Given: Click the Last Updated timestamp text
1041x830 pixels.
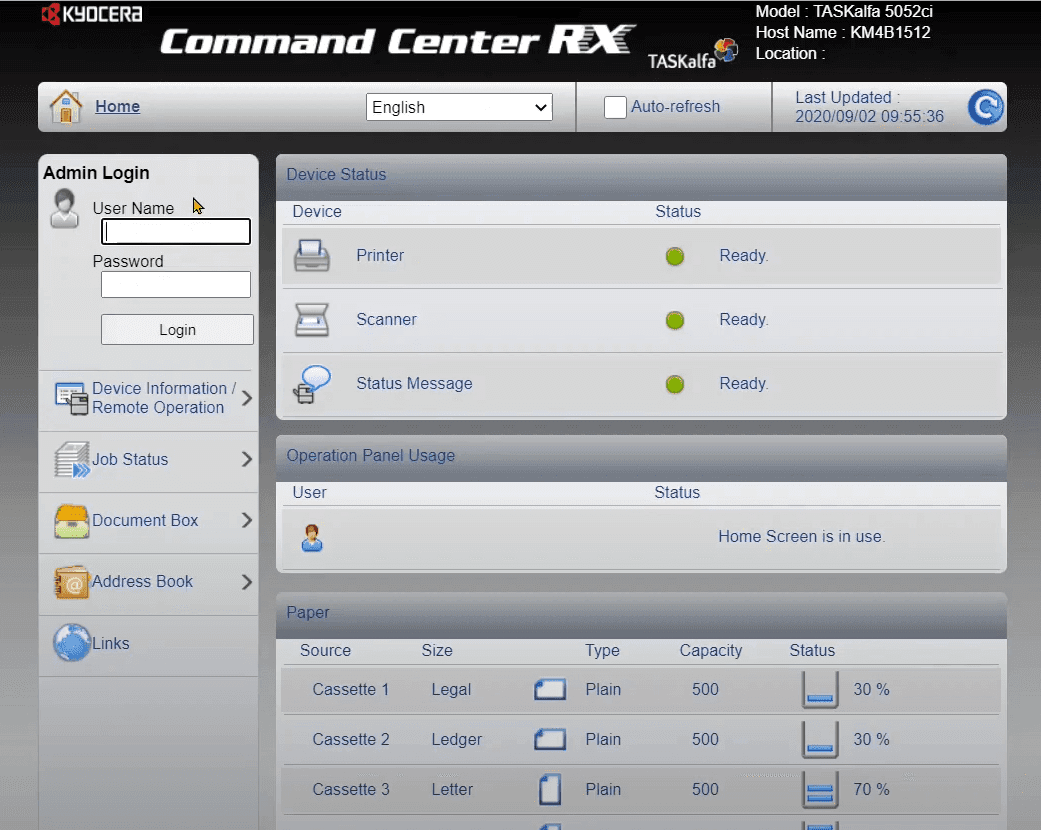Looking at the screenshot, I should pos(869,107).
